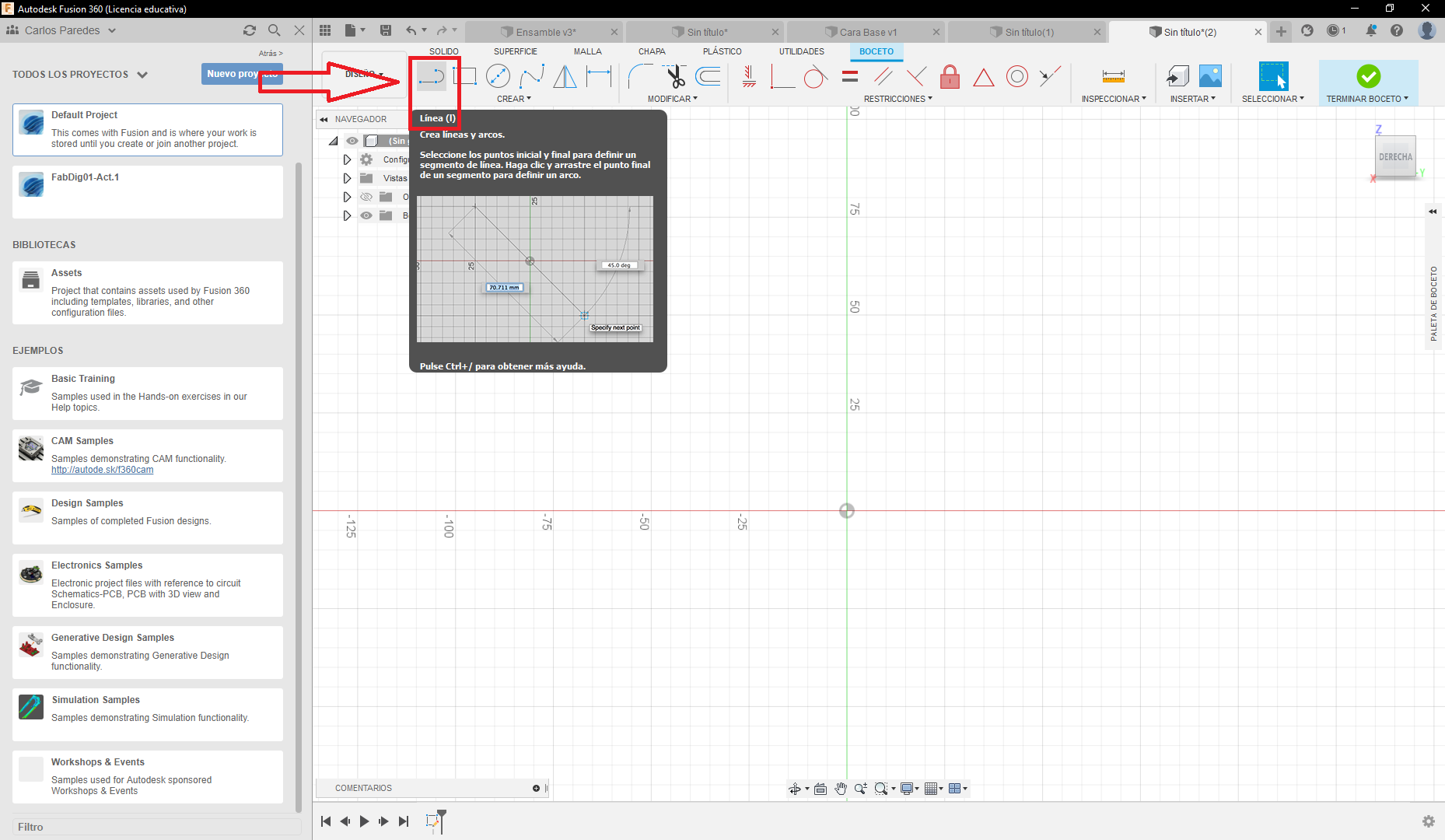Apply the concentric constraint
The image size is (1445, 840).
[1017, 76]
